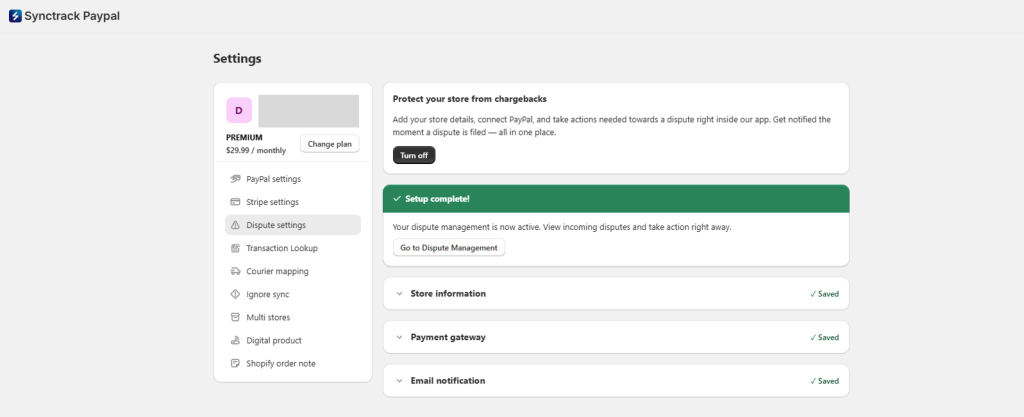Image resolution: width=1024 pixels, height=417 pixels.
Task: Click the purple D store avatar
Action: pos(239,110)
